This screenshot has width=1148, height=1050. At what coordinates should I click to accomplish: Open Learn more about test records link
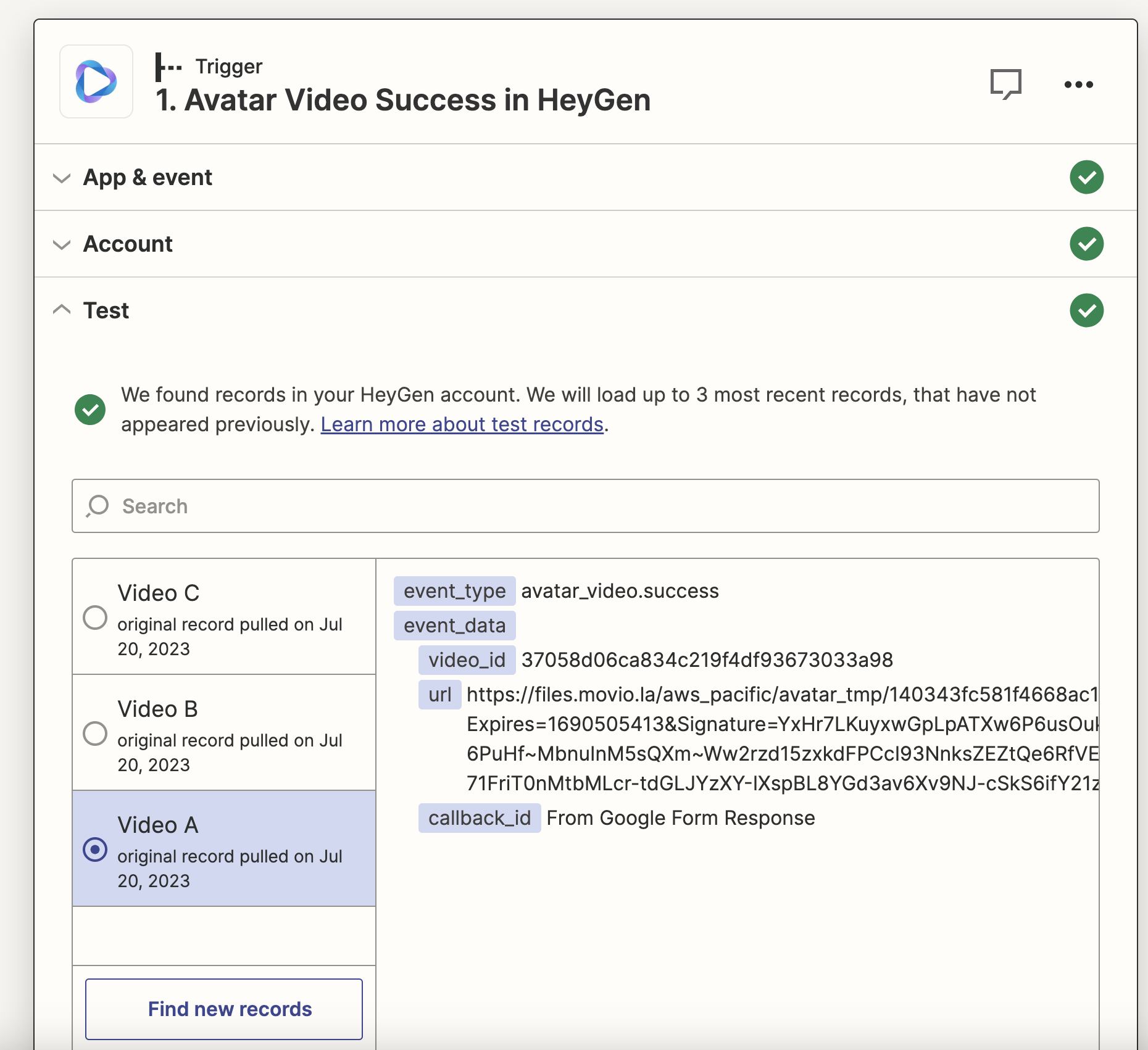462,424
